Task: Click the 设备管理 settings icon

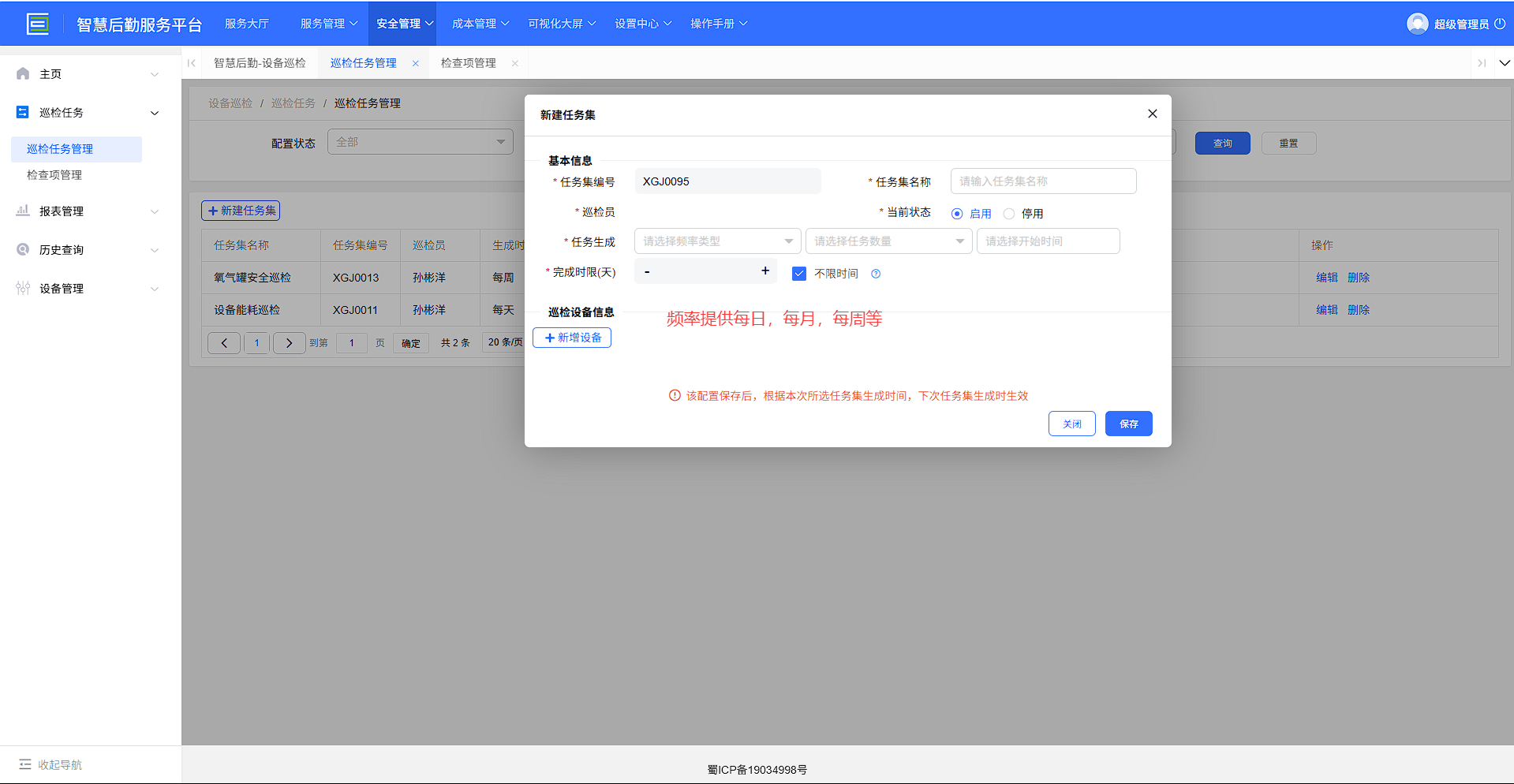Action: coord(23,288)
